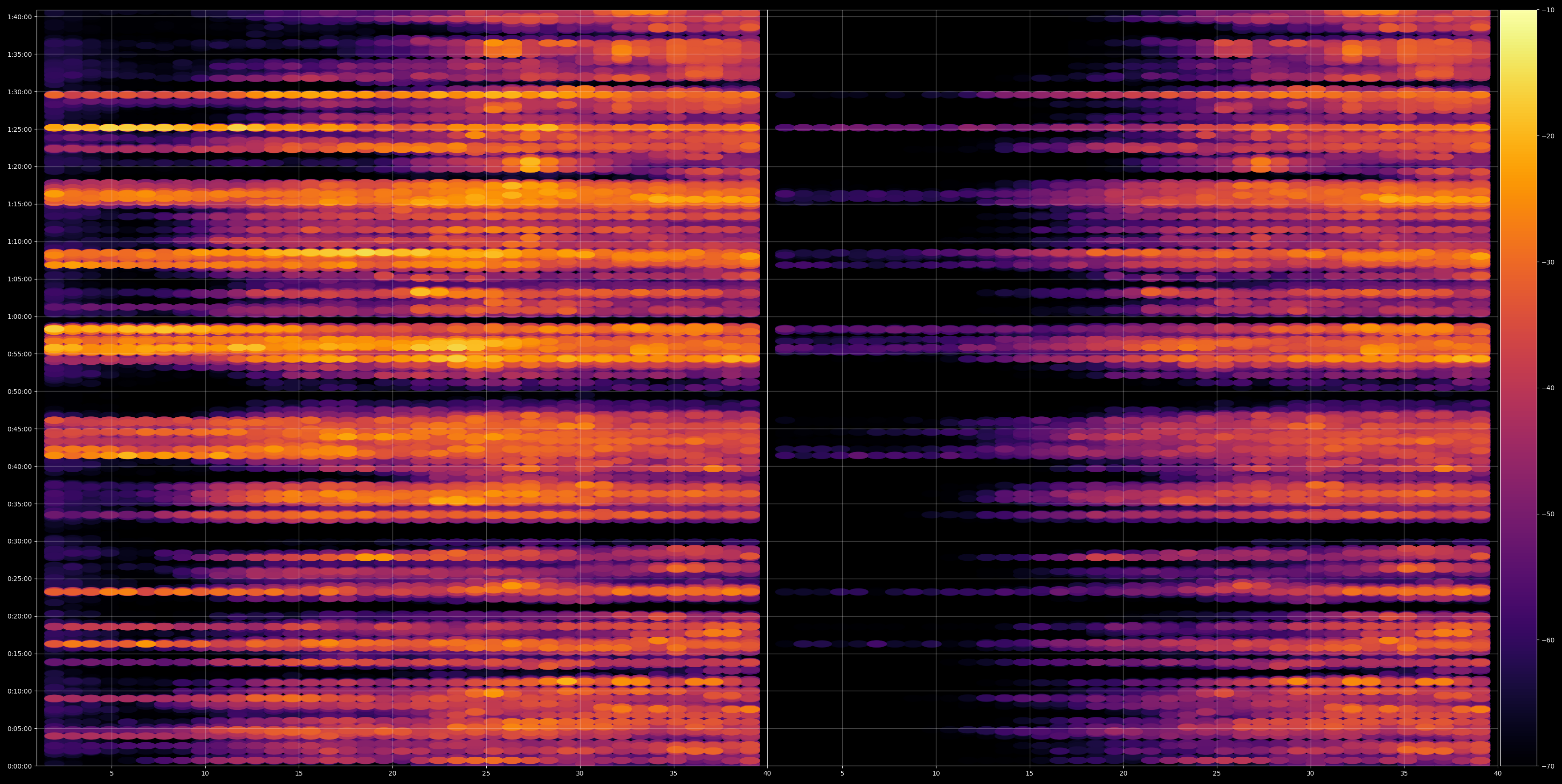Select the 0:10:00 tick label
The image size is (1562, 784).
pos(19,691)
